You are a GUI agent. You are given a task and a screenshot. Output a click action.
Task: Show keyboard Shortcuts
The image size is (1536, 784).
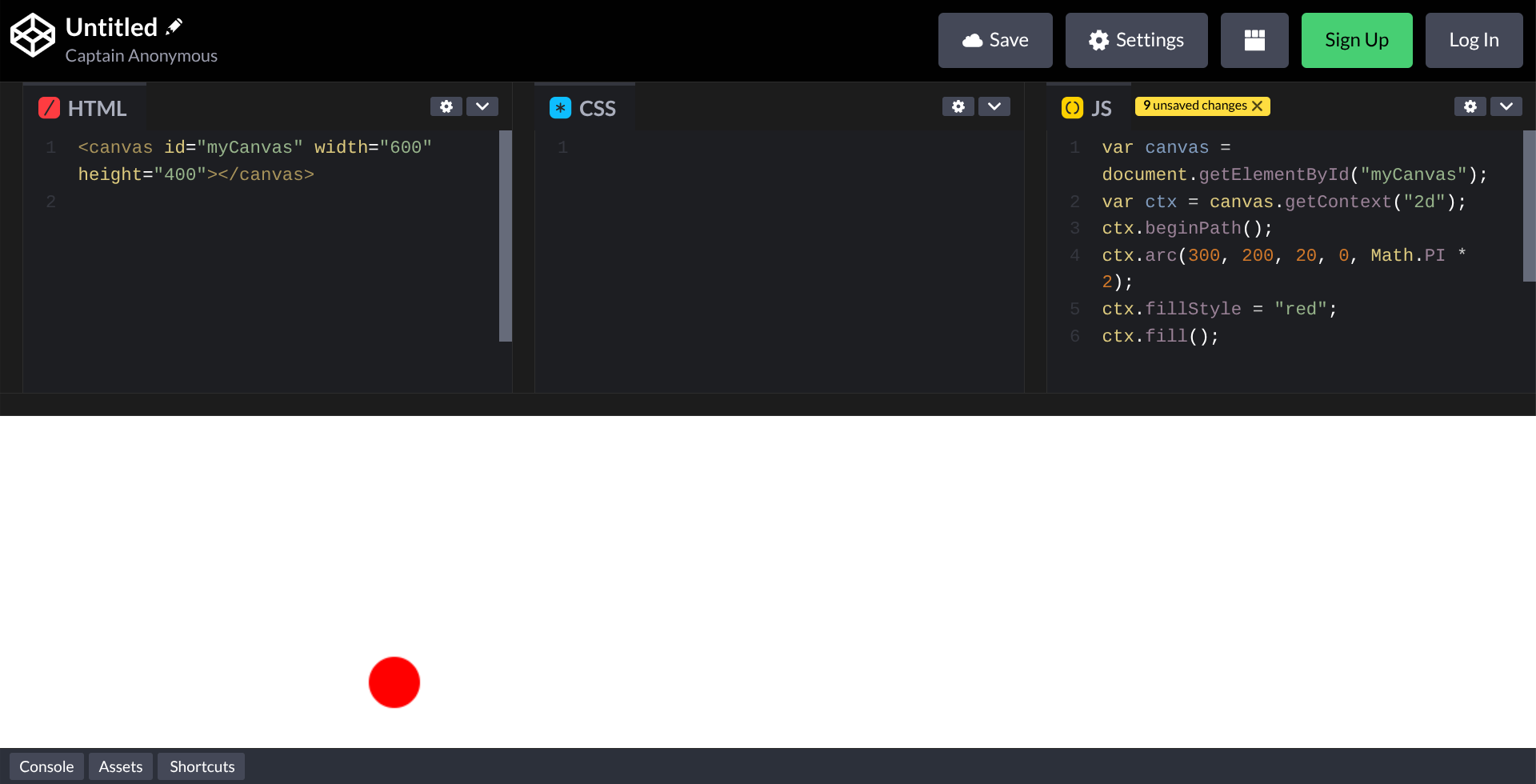[202, 766]
